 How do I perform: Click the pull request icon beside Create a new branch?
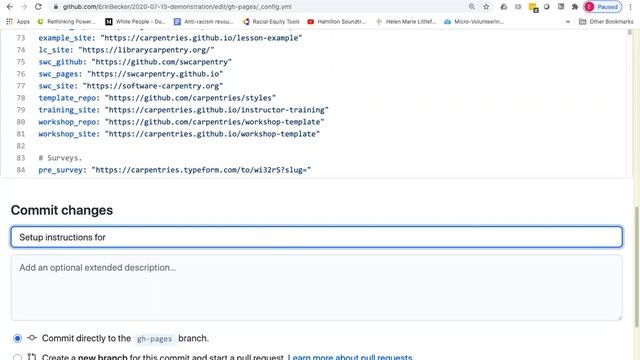coord(32,357)
